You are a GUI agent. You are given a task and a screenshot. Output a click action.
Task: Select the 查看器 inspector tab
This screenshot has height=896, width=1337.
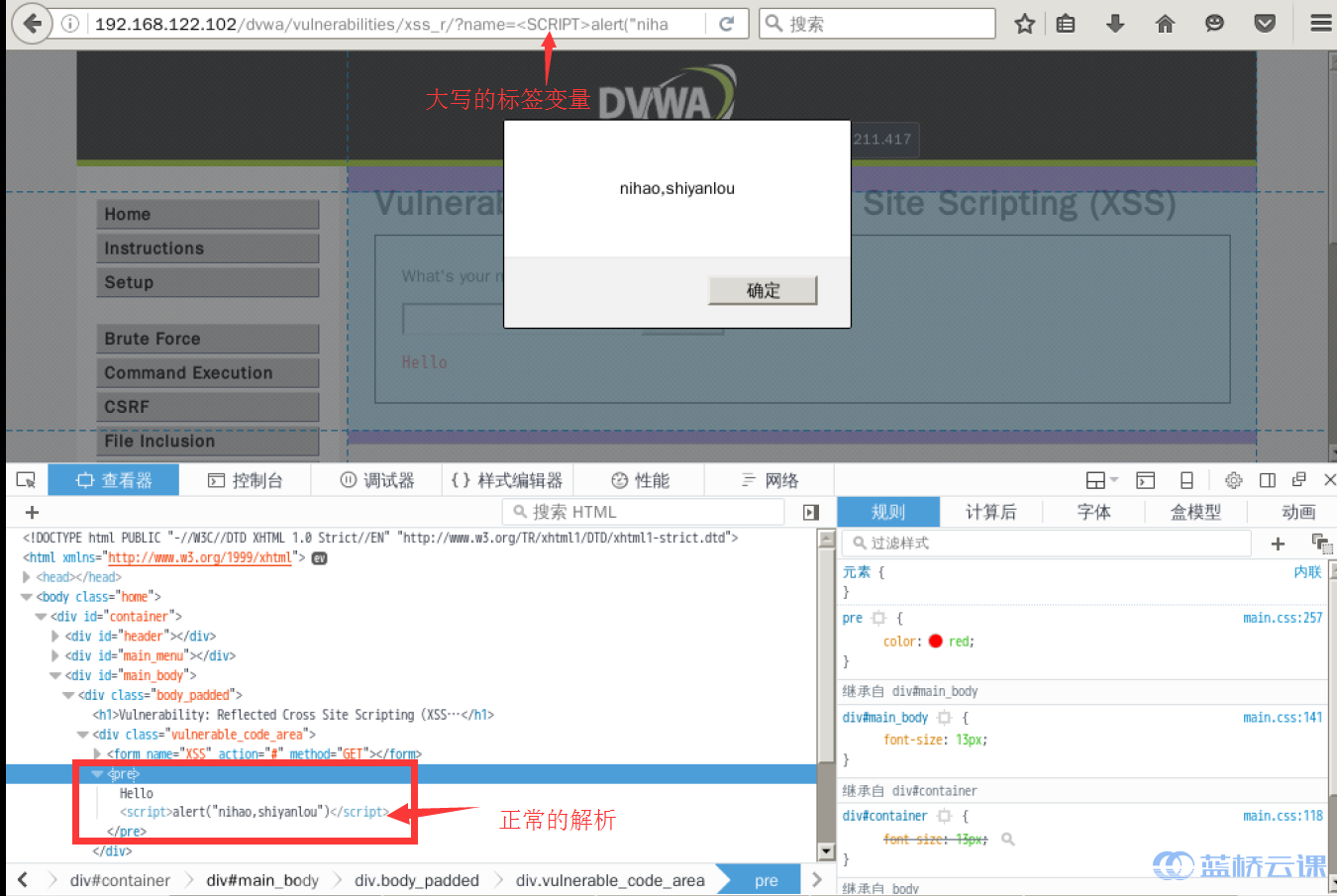point(114,480)
